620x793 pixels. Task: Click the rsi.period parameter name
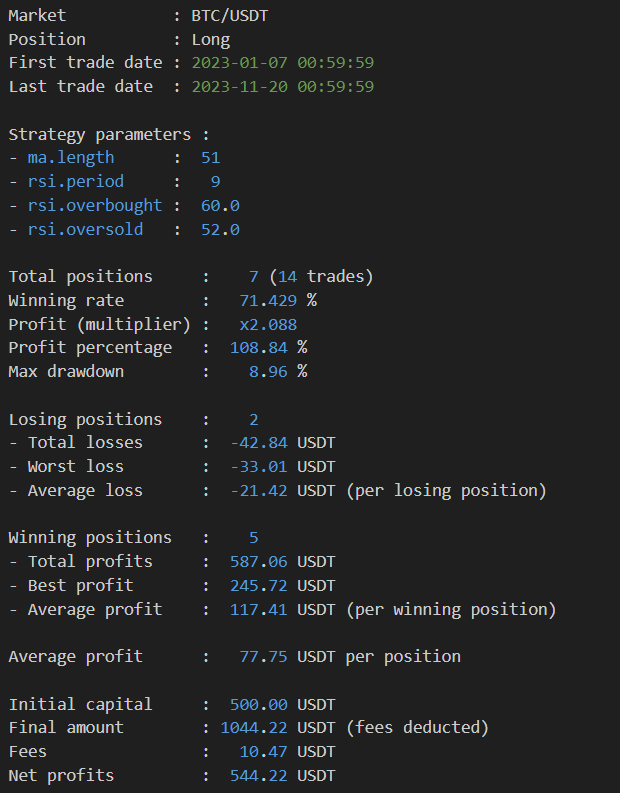(x=76, y=182)
